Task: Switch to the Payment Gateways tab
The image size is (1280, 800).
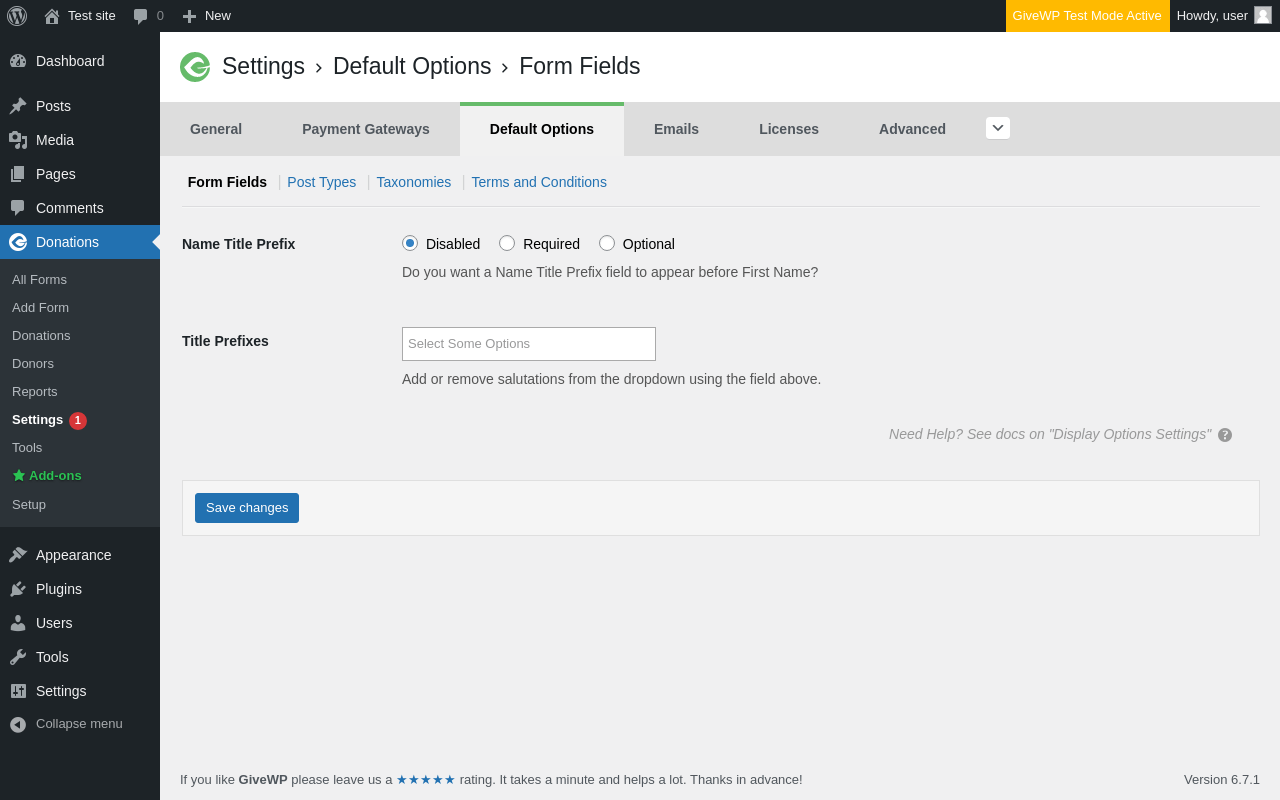Action: click(x=366, y=129)
